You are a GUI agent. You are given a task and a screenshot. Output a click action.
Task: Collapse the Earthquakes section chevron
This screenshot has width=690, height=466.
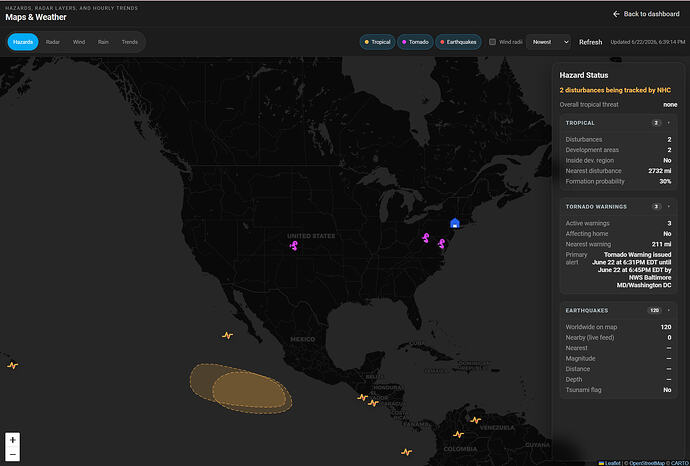click(x=668, y=310)
